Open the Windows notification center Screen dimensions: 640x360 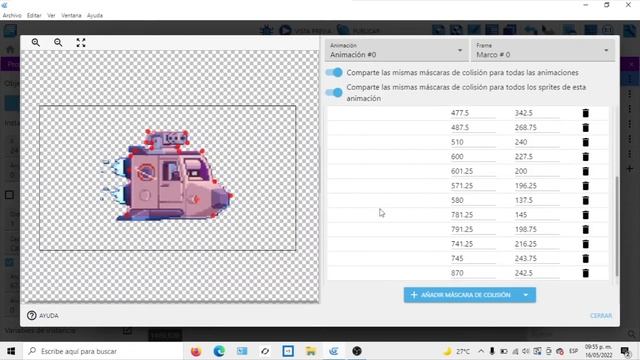pos(625,351)
